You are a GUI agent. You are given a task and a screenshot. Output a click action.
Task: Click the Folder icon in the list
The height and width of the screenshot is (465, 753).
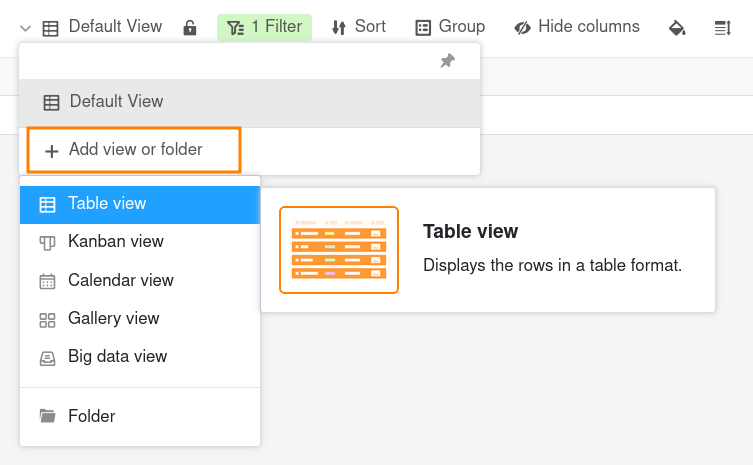47,416
